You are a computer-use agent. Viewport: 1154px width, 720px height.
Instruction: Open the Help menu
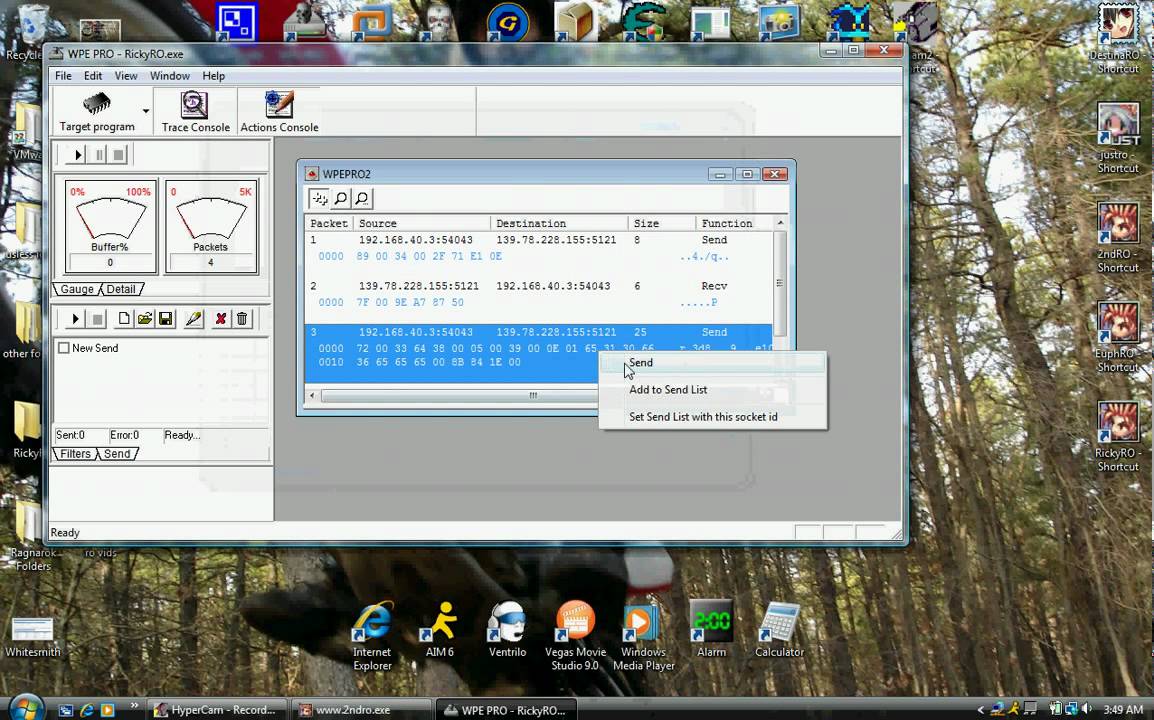213,76
